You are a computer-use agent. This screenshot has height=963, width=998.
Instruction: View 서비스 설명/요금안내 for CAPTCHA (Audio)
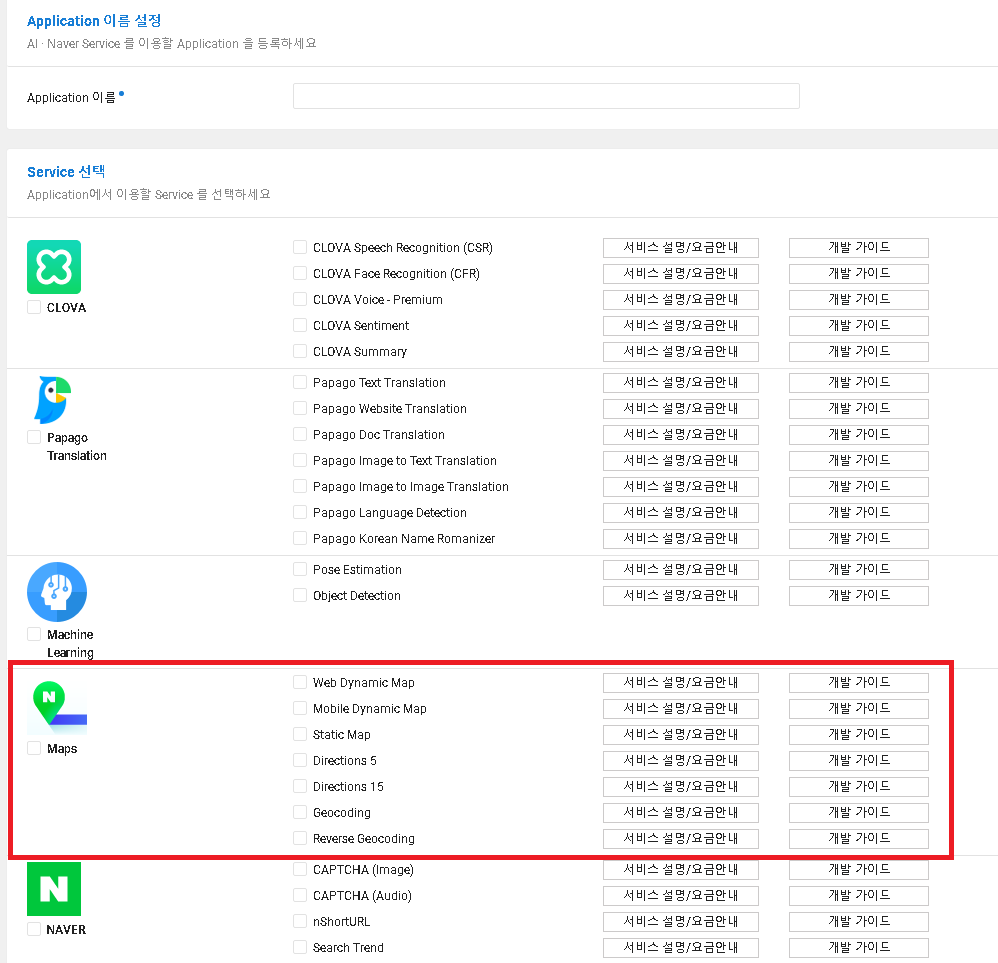coord(680,896)
